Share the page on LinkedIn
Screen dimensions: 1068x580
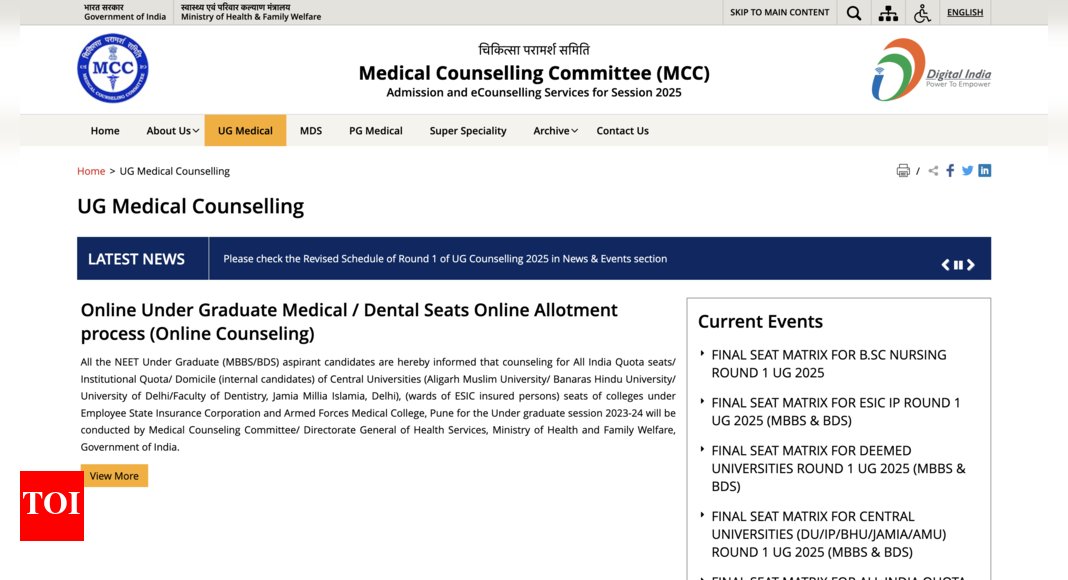click(985, 171)
